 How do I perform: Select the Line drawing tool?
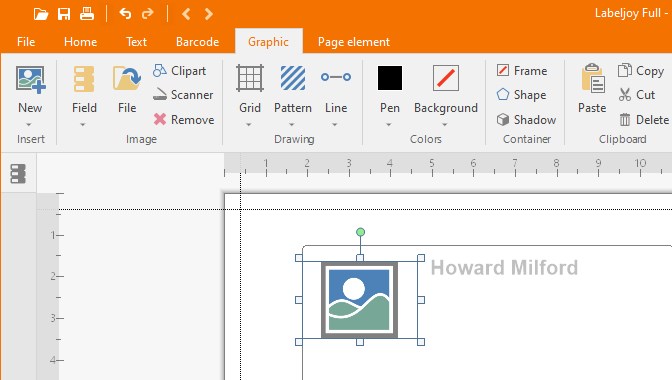(x=336, y=89)
